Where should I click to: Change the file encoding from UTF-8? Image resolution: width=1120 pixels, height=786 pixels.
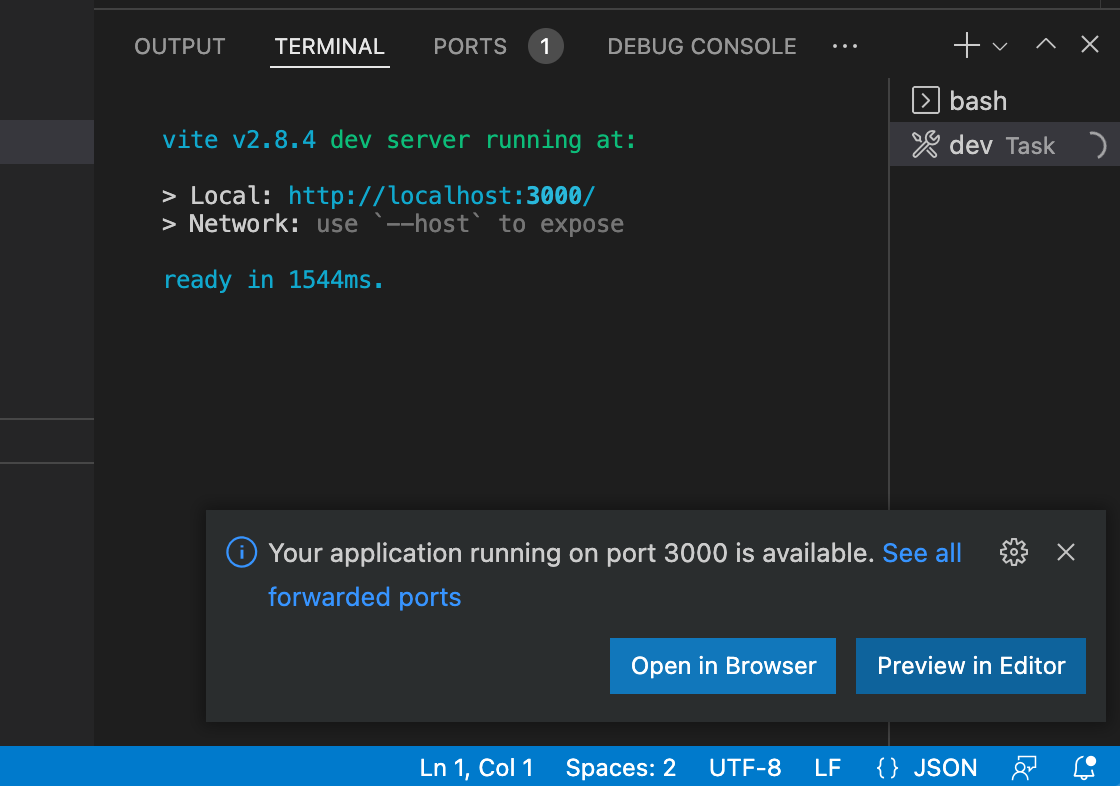(x=745, y=767)
